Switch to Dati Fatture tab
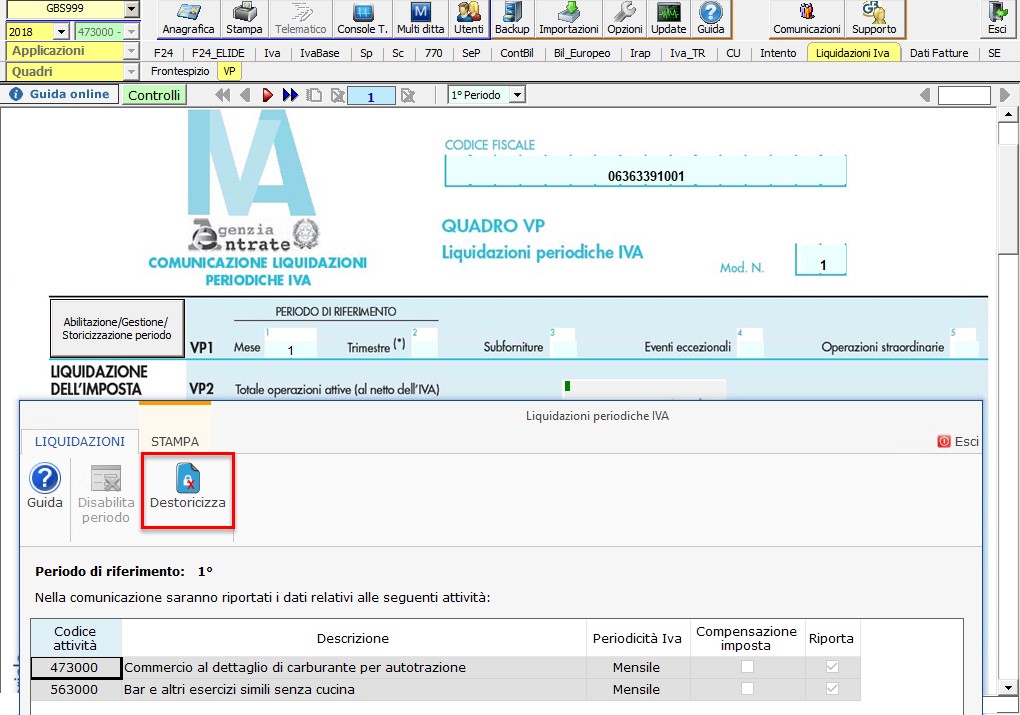Screen dimensions: 1020x715 (939, 53)
